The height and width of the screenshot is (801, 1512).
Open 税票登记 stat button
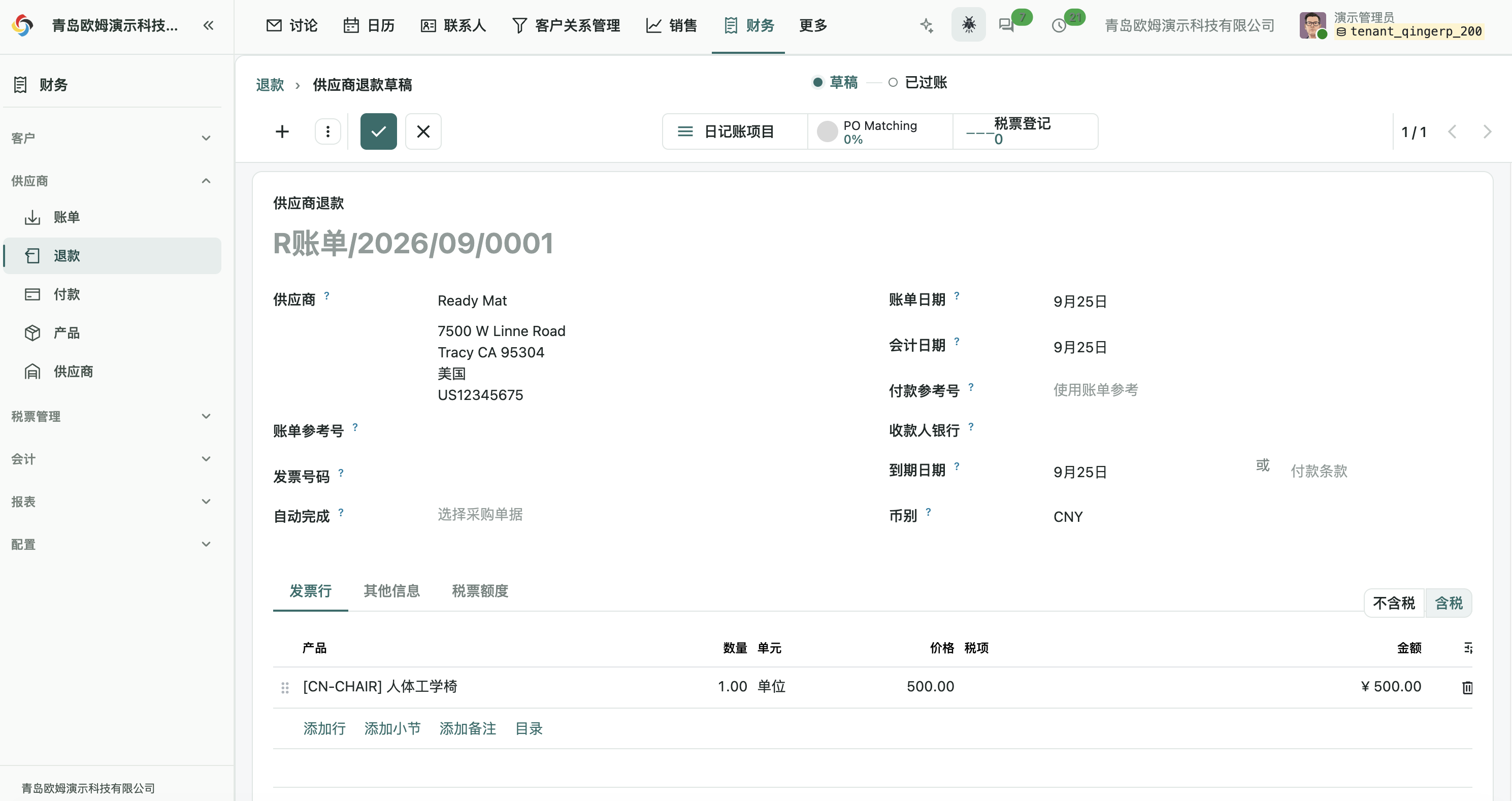point(1025,131)
